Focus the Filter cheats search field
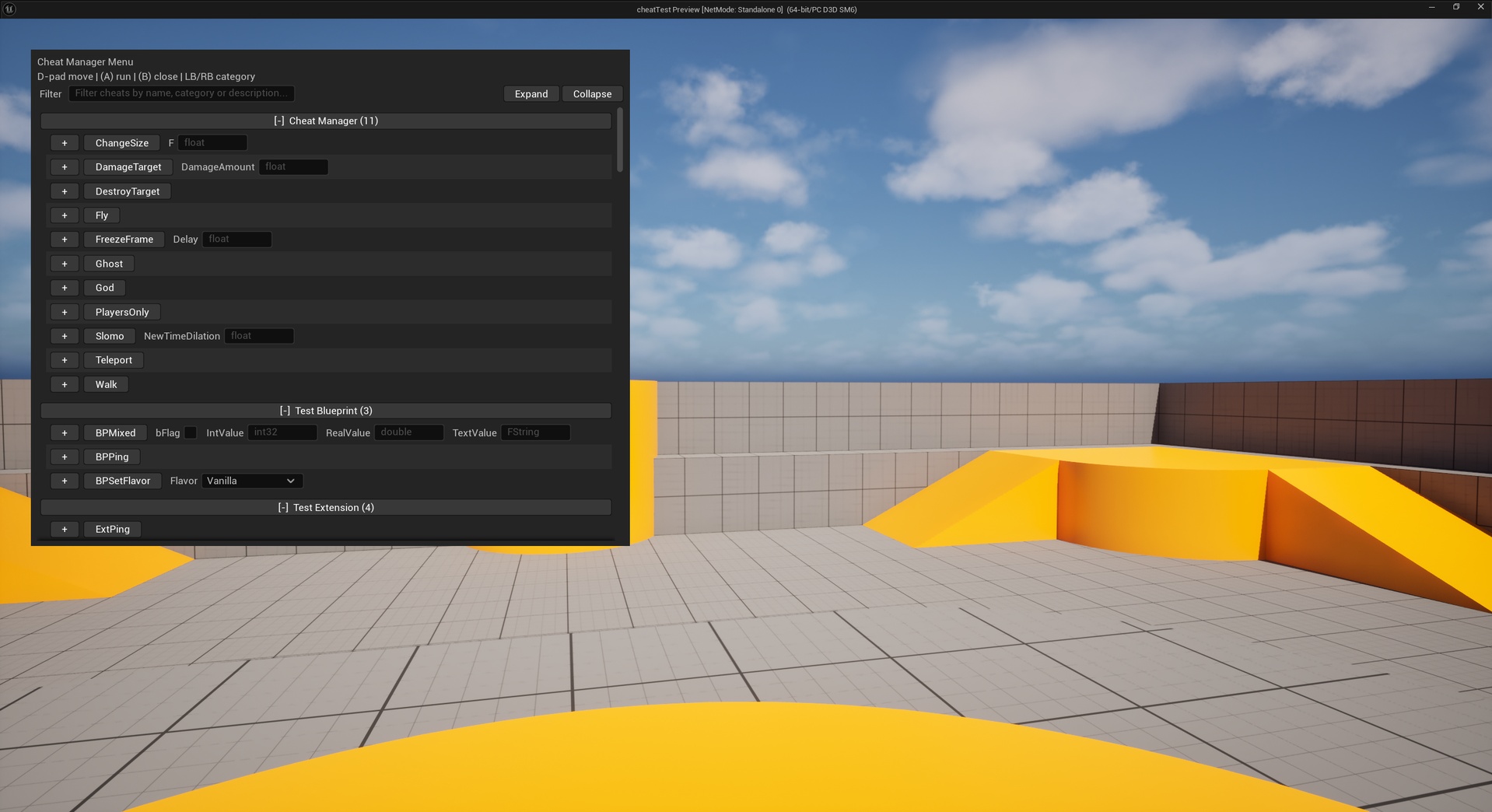Image resolution: width=1492 pixels, height=812 pixels. pos(181,93)
